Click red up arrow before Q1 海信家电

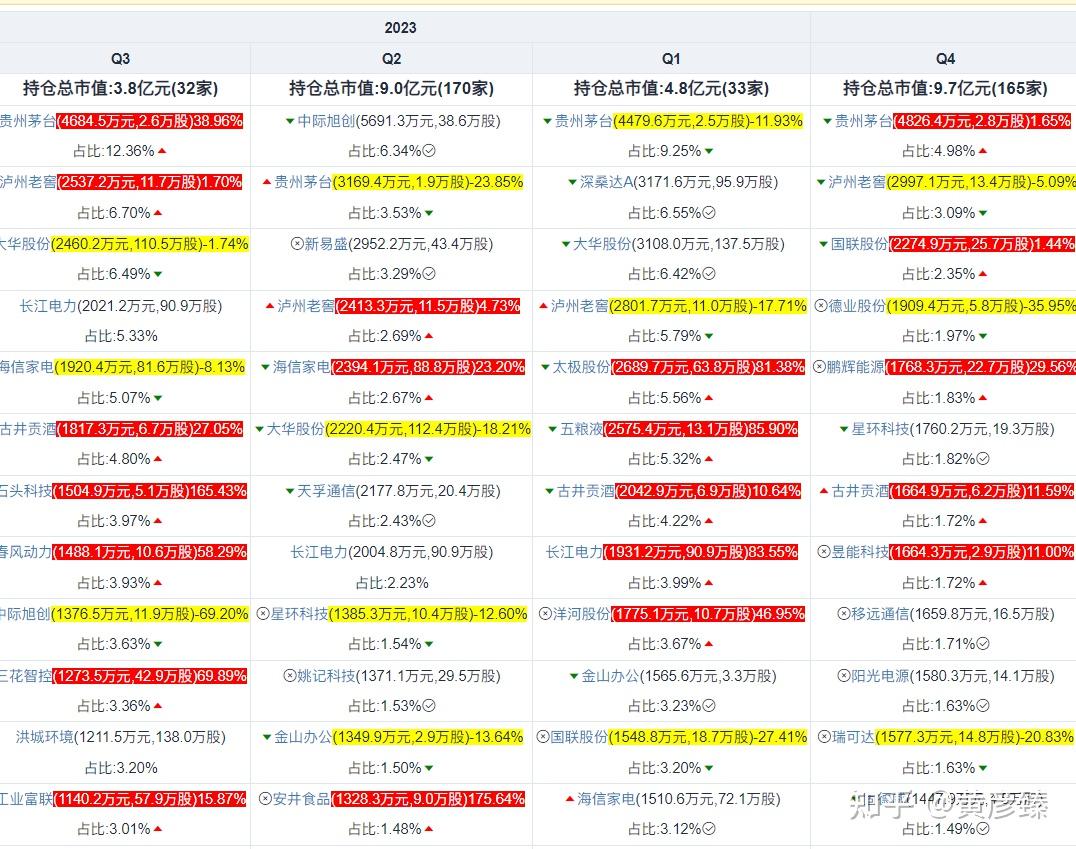pyautogui.click(x=570, y=799)
